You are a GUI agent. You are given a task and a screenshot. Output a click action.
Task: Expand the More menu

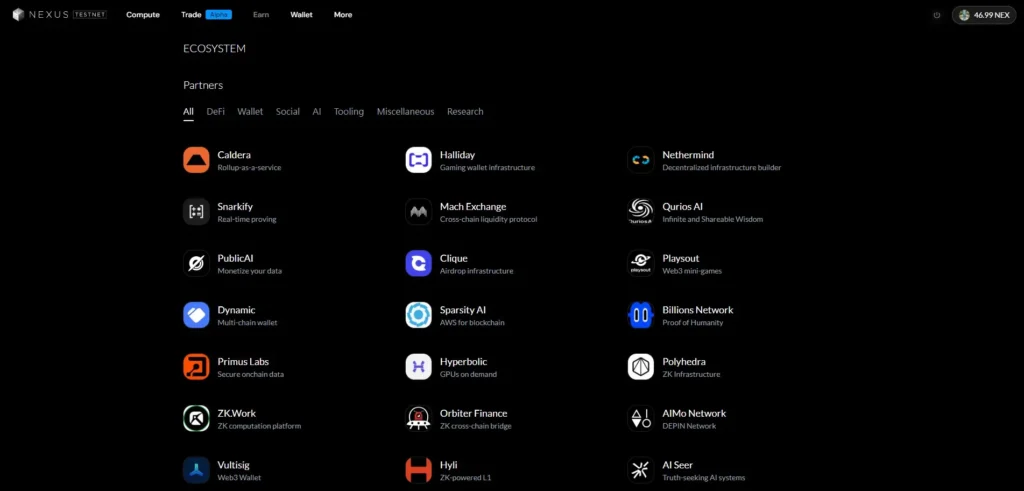343,15
